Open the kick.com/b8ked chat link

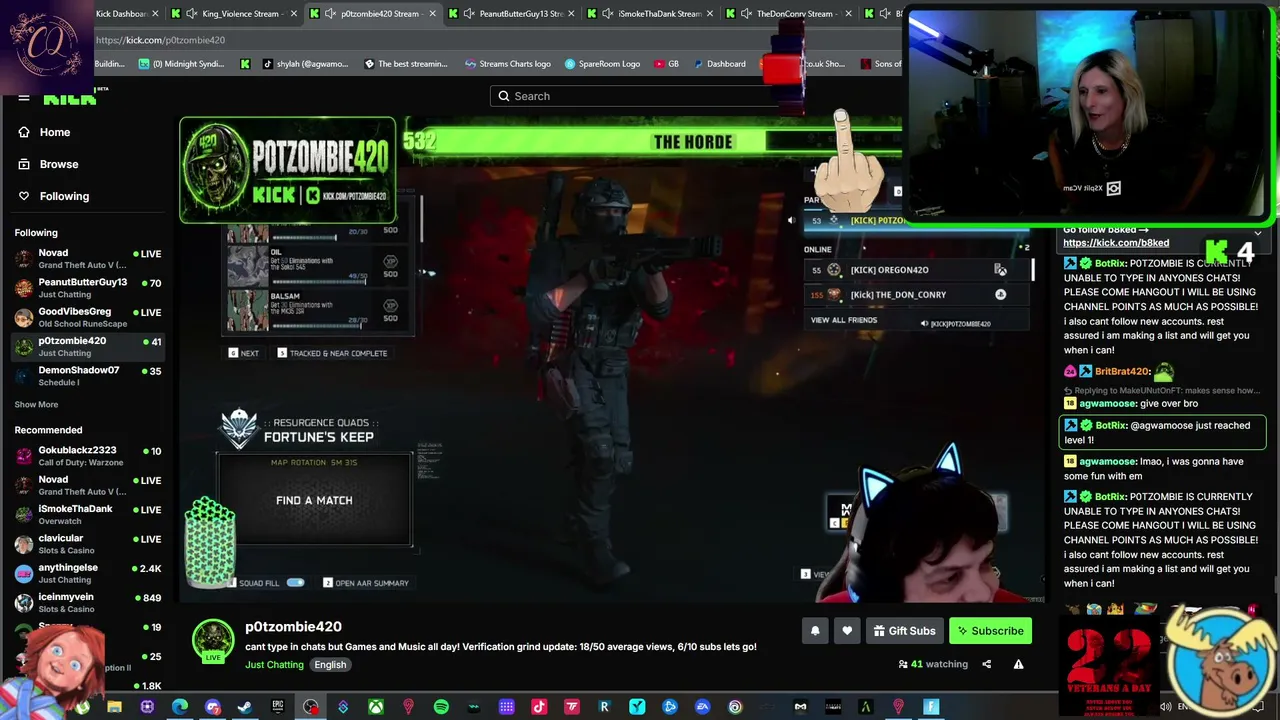click(1116, 243)
